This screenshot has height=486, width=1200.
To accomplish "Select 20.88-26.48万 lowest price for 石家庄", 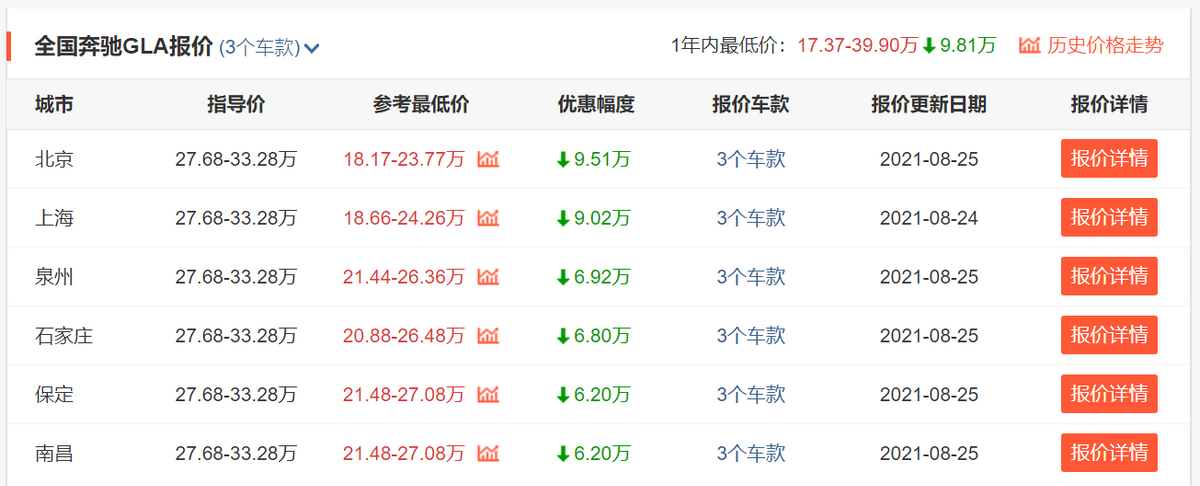I will (x=404, y=336).
